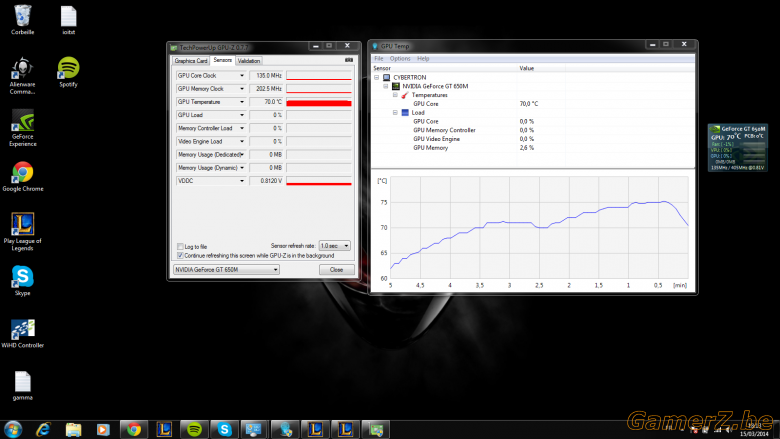Open the GPU Memory Clock sensor dropdown
780x439 pixels.
point(242,89)
